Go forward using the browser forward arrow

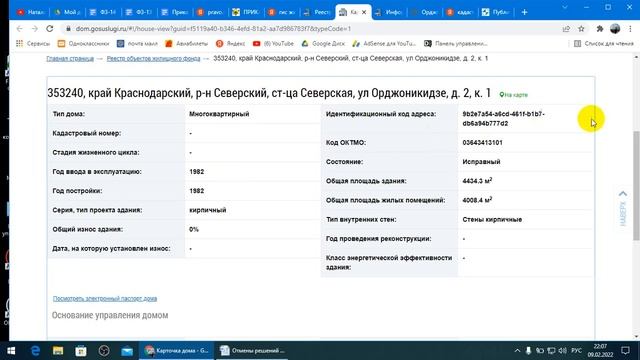(x=35, y=29)
